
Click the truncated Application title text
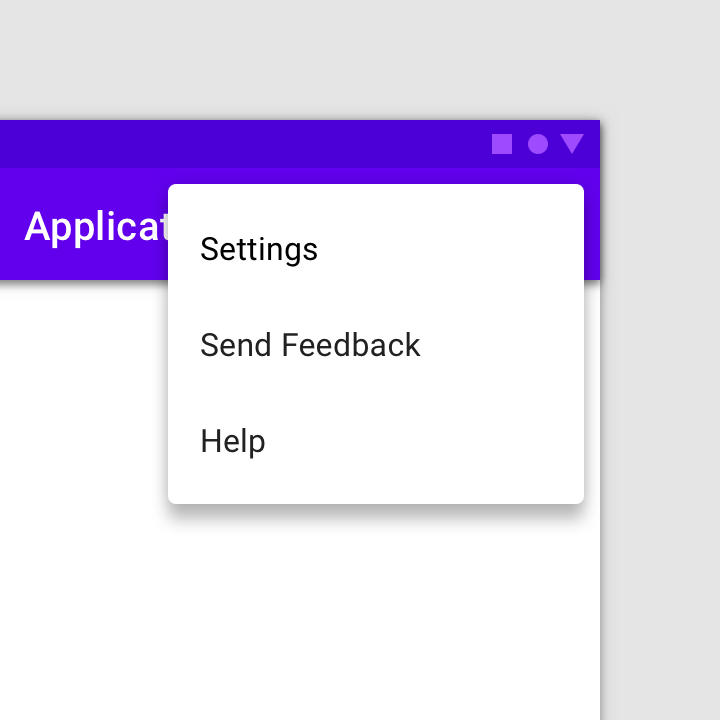point(96,227)
